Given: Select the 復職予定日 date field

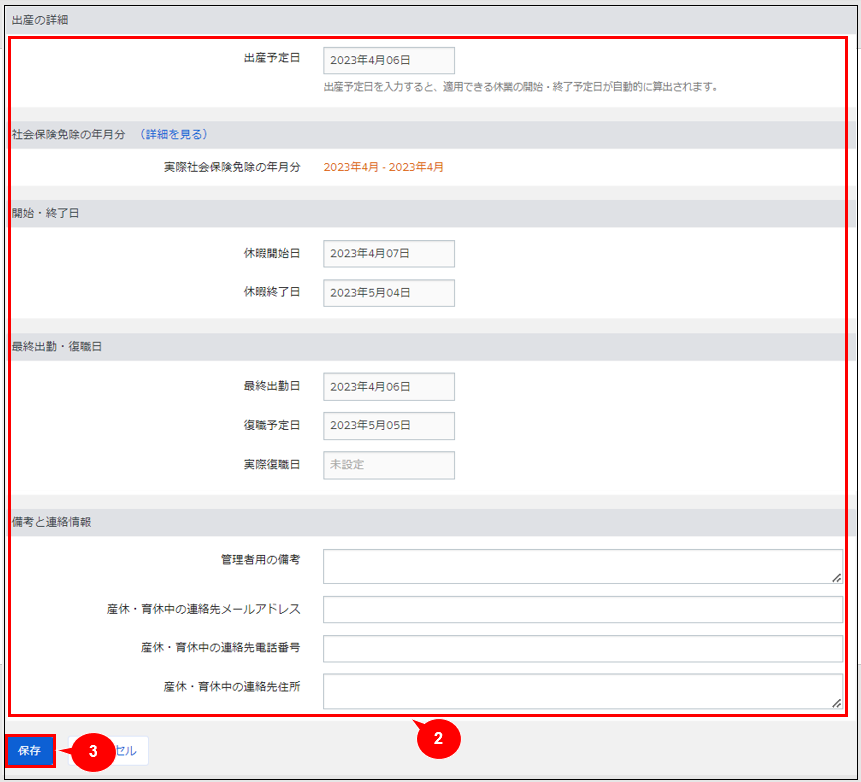Looking at the screenshot, I should coord(388,426).
